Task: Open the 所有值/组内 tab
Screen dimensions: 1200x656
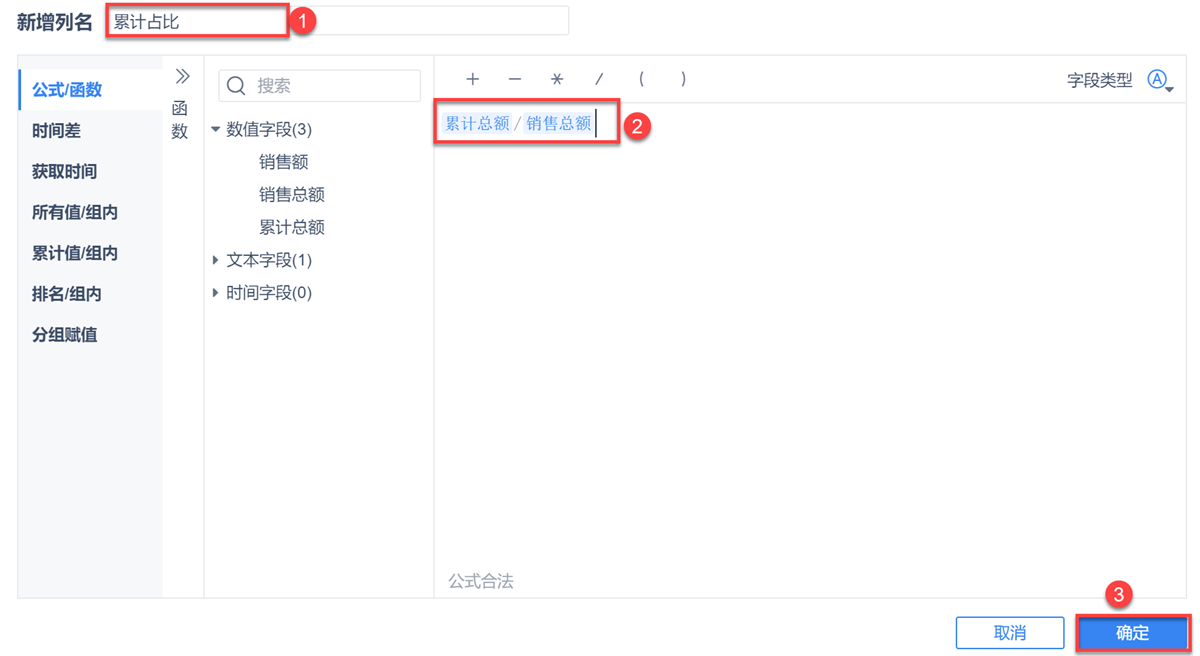Action: pyautogui.click(x=91, y=213)
